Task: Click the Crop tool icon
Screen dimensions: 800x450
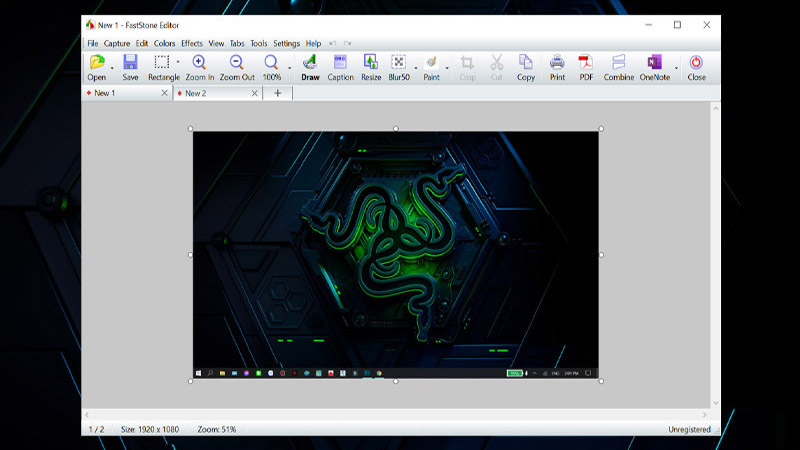Action: click(467, 62)
